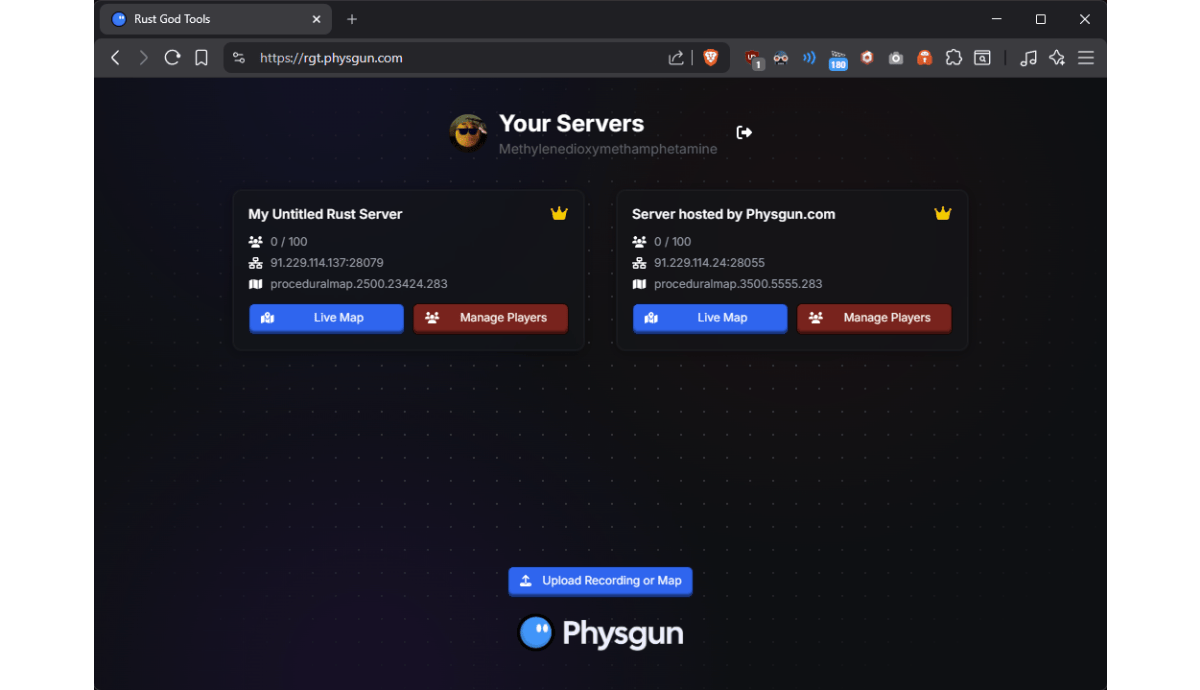Screen dimensions: 1200x690
Task: Click the browser forward arrow
Action: pos(144,58)
